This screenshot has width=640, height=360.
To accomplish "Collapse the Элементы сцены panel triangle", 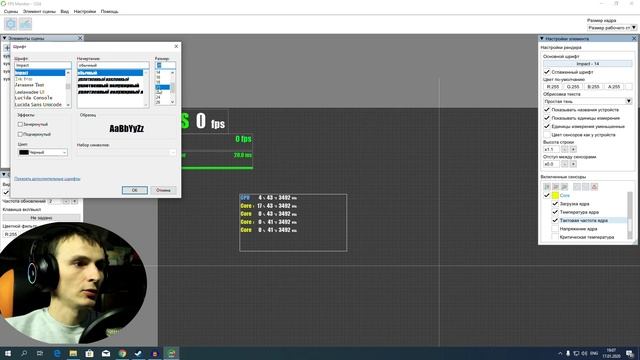I will (x=4, y=38).
